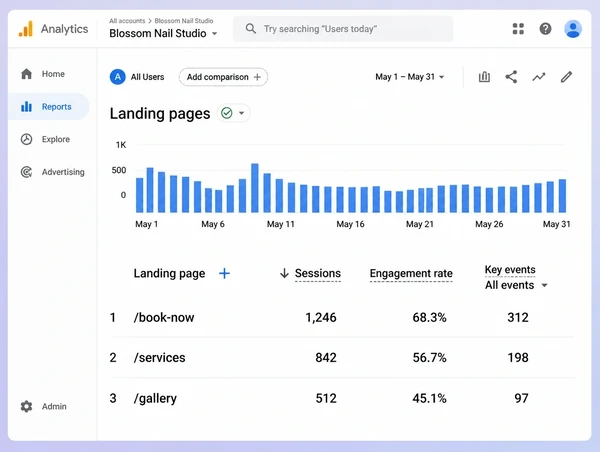Click the May 1 bar in the chart
This screenshot has height=452, width=600.
(140, 195)
